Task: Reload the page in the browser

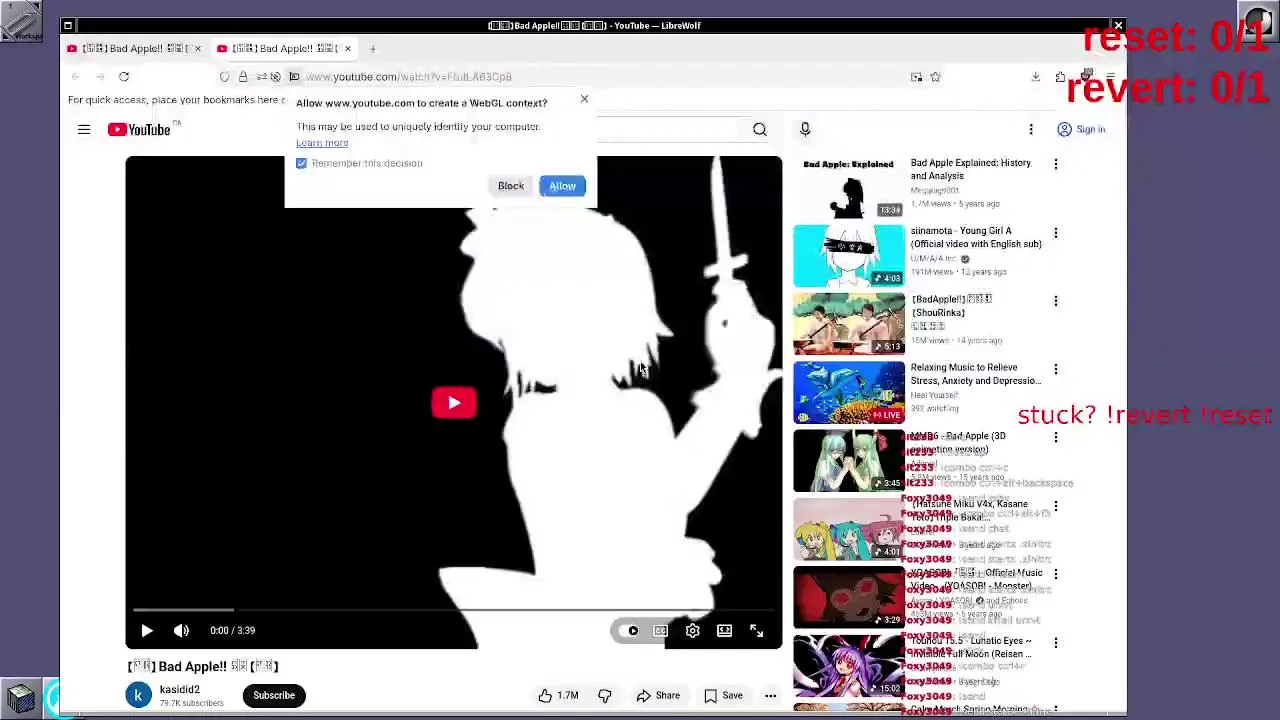Action: [x=124, y=77]
